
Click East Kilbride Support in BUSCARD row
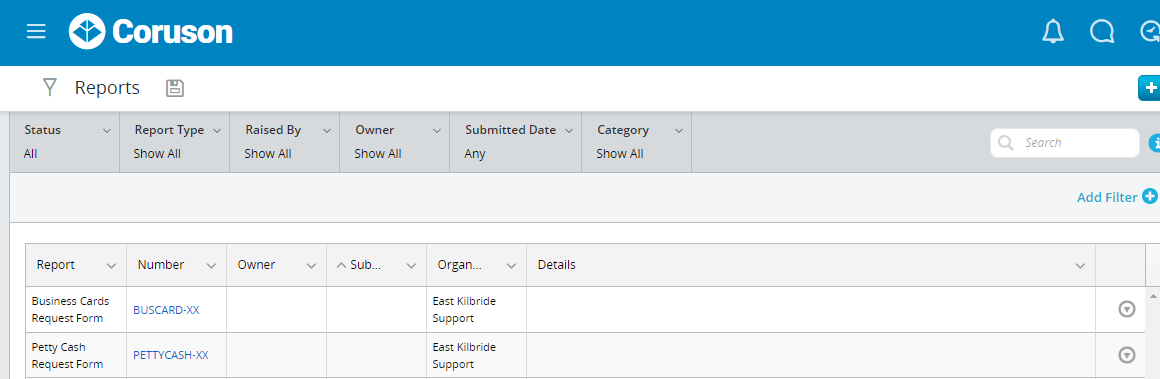pyautogui.click(x=465, y=310)
